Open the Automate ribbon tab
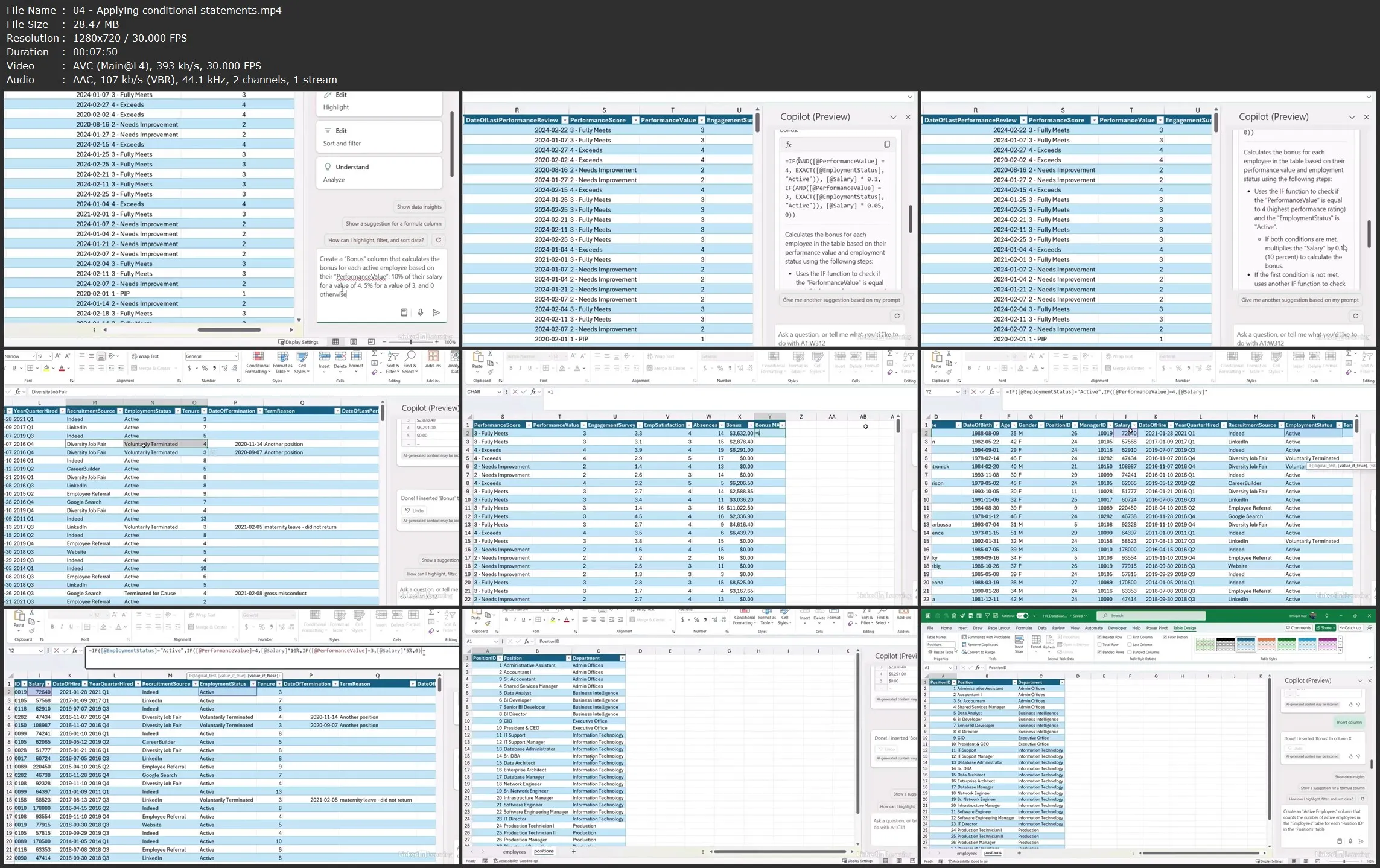Image resolution: width=1380 pixels, height=868 pixels. pos(1093,628)
